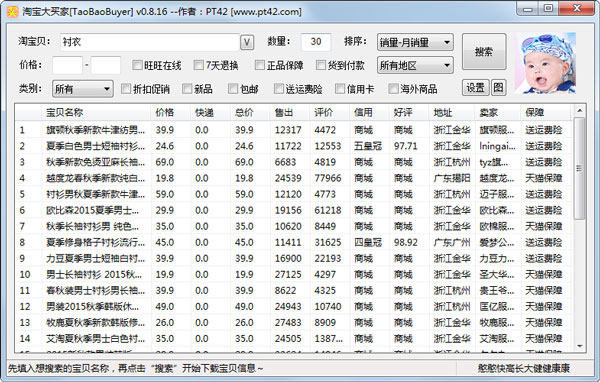Click the 搜索 search button

coord(484,52)
